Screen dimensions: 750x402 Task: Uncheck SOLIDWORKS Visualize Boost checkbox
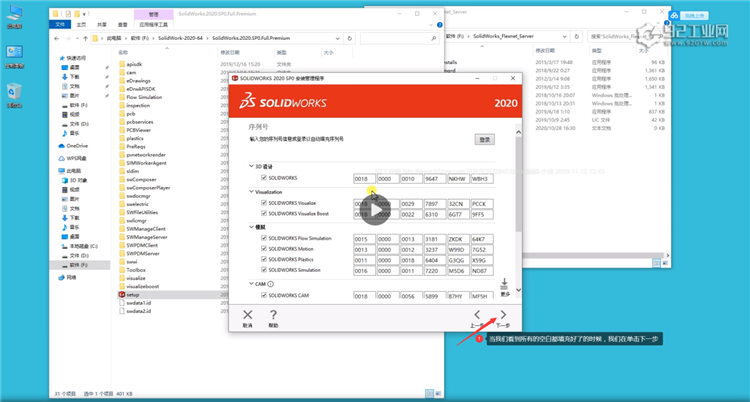pyautogui.click(x=264, y=213)
